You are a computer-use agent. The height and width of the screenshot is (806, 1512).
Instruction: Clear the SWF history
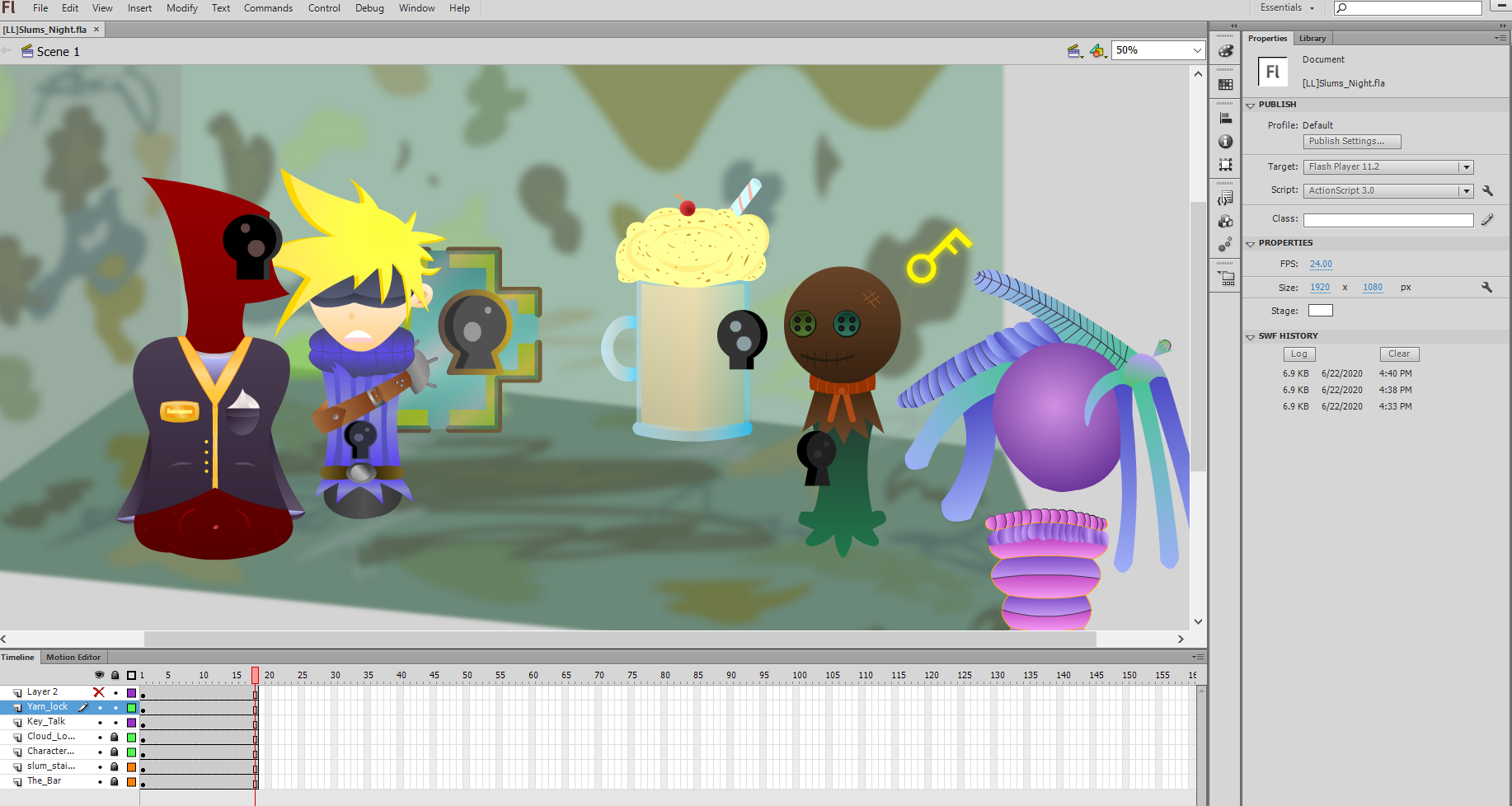[1399, 354]
